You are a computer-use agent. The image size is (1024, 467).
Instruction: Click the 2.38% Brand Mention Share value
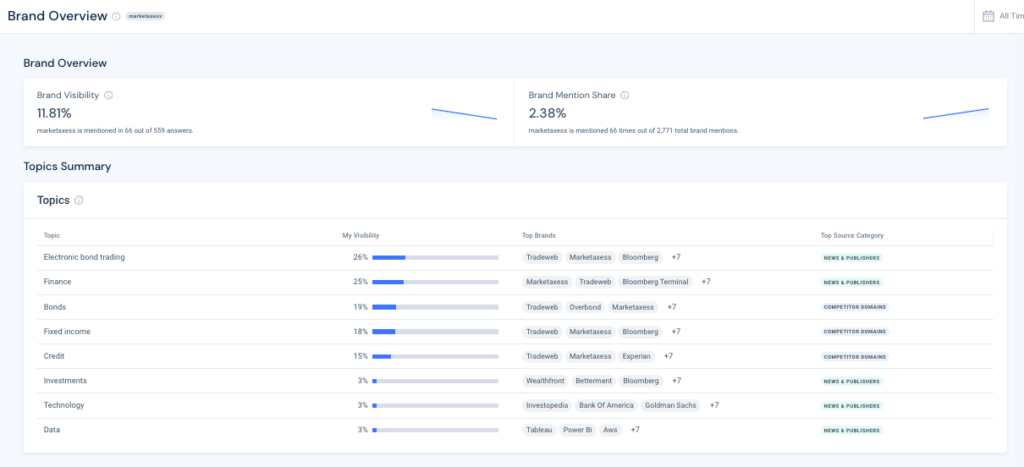547,114
